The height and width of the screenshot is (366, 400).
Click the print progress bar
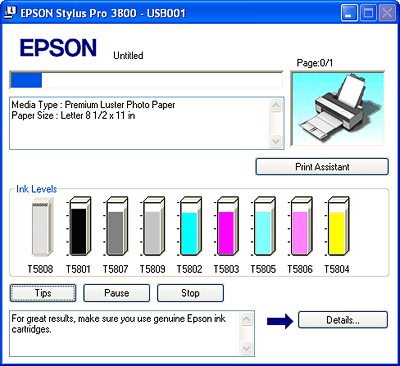click(146, 80)
